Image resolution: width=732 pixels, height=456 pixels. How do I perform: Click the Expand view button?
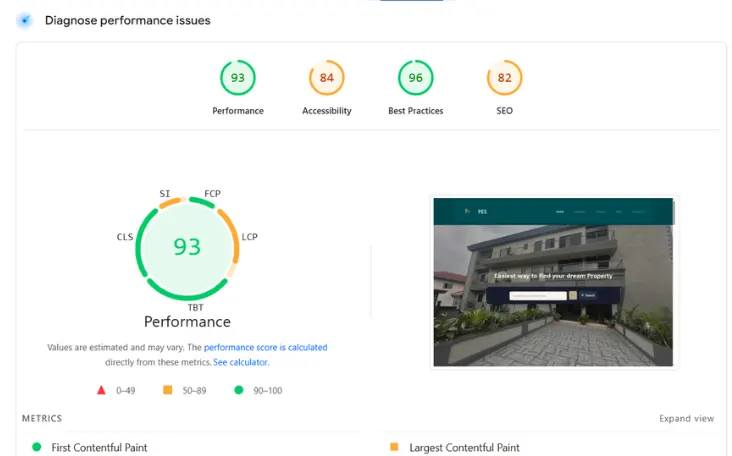pyautogui.click(x=686, y=419)
